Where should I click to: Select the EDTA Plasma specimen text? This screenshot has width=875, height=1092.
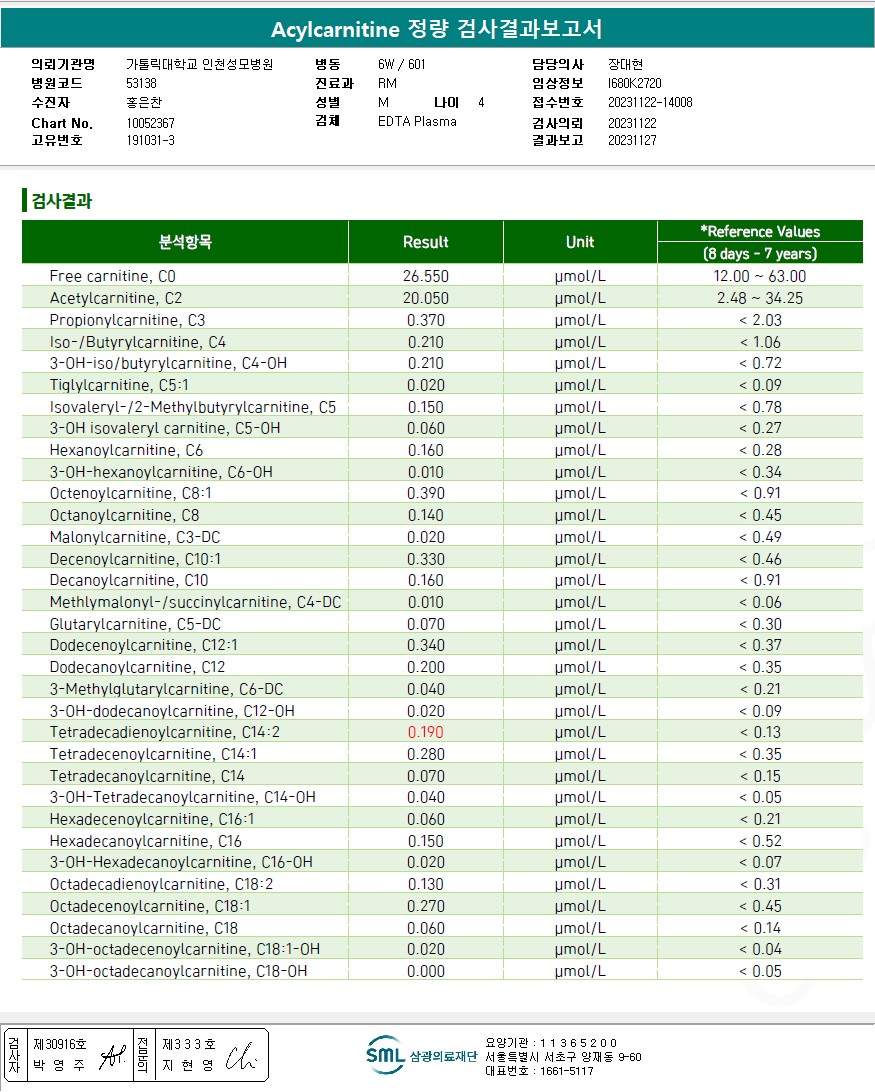tap(417, 121)
